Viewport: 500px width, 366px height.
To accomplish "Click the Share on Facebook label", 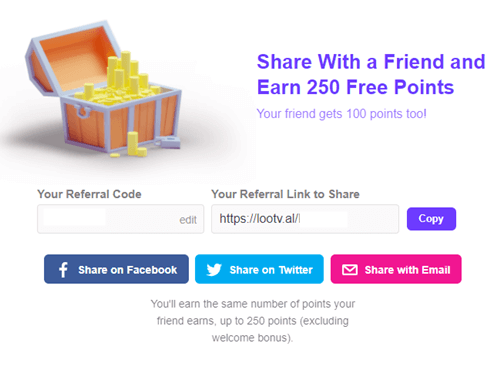I will pyautogui.click(x=127, y=270).
